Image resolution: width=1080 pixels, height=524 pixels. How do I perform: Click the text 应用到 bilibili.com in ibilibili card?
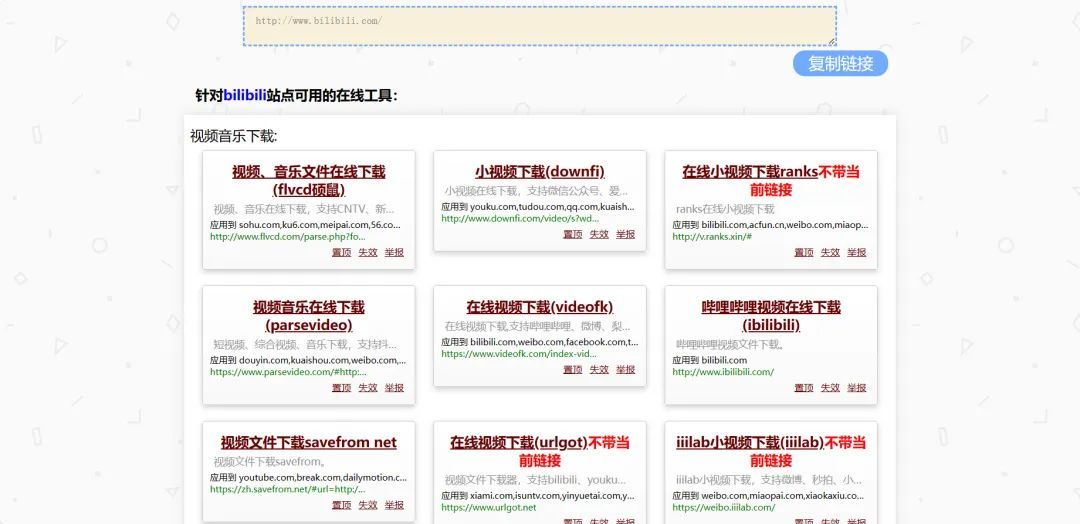tap(709, 360)
